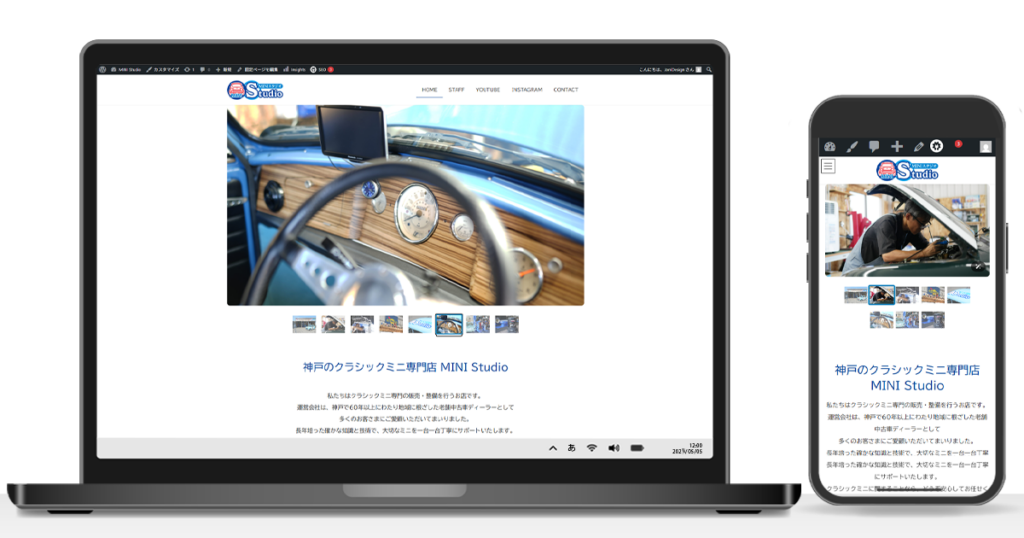Select the highlighted mechanic thumbnail on phone
The image size is (1024, 538).
pyautogui.click(x=882, y=295)
